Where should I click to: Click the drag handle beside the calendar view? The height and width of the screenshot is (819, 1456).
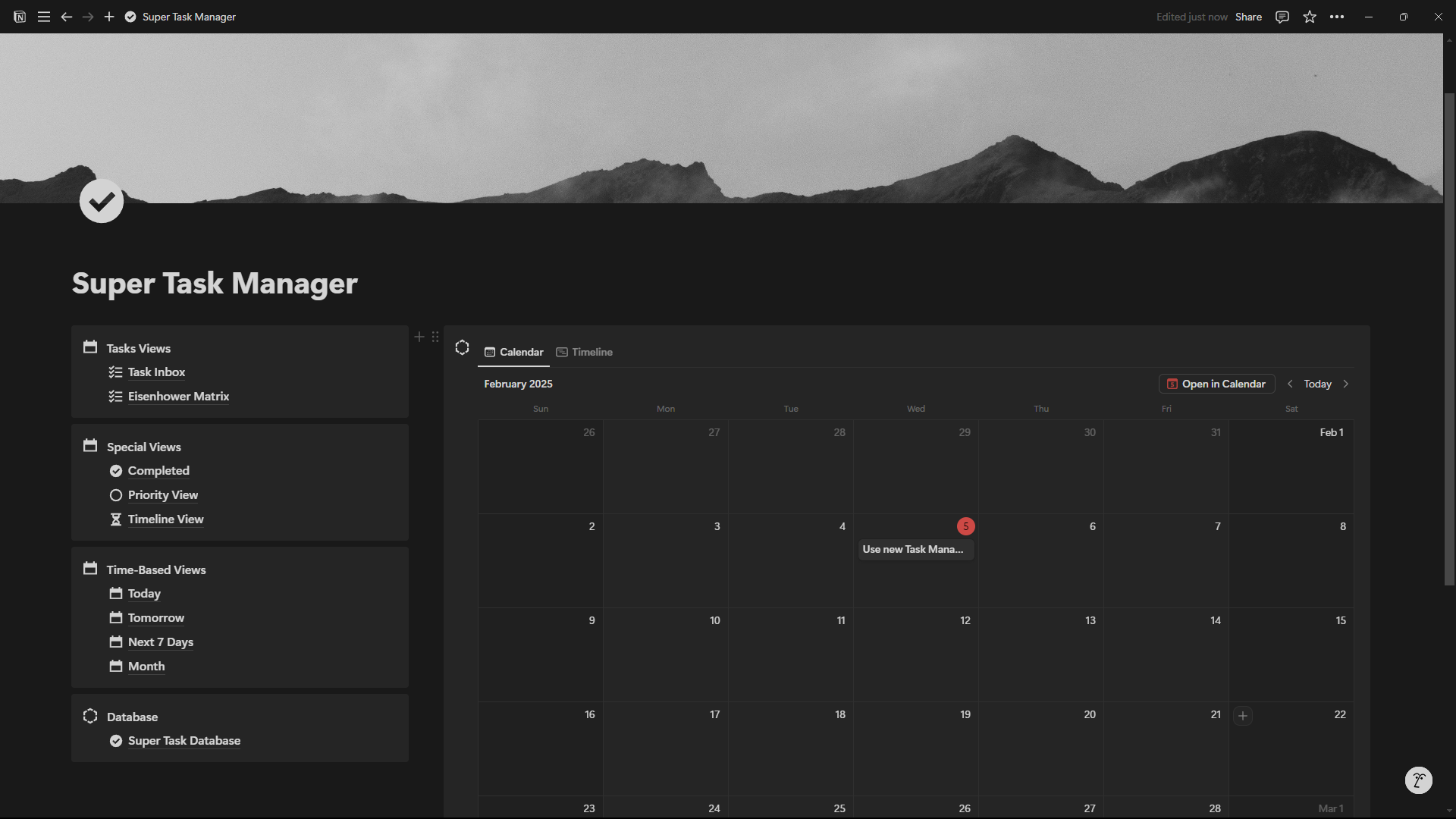point(435,336)
